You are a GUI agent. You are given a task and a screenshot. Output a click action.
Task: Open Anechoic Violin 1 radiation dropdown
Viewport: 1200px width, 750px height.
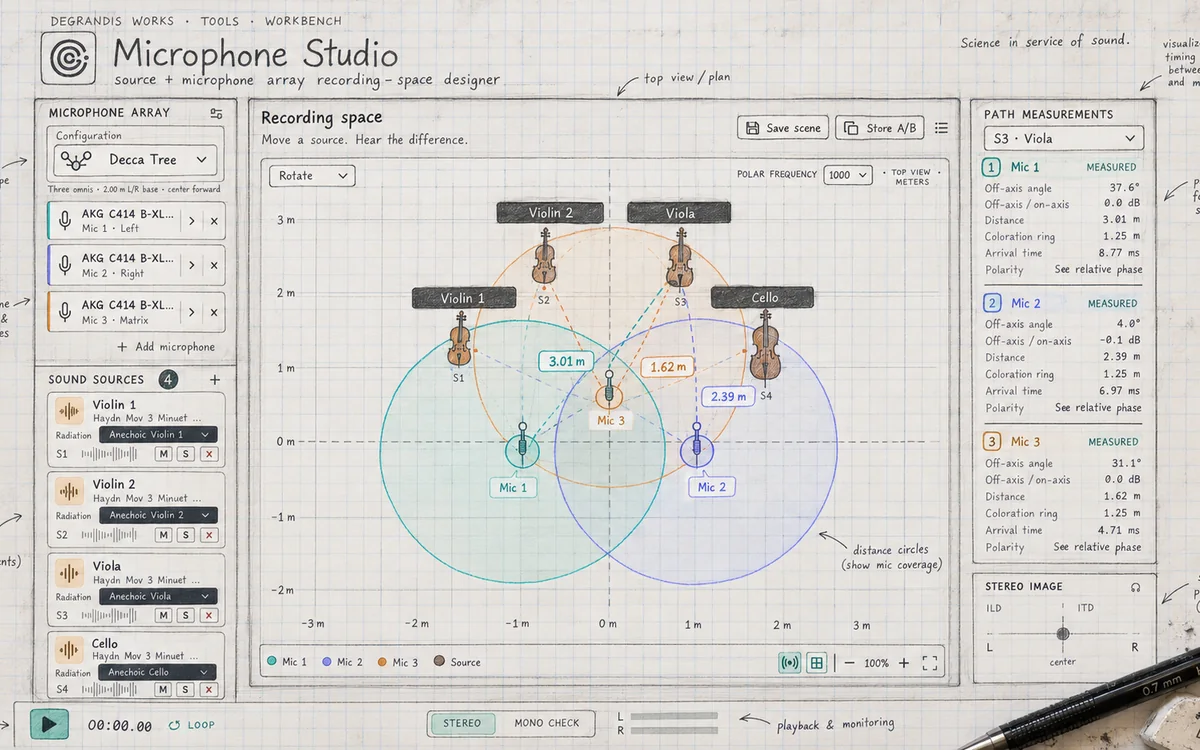(x=157, y=435)
